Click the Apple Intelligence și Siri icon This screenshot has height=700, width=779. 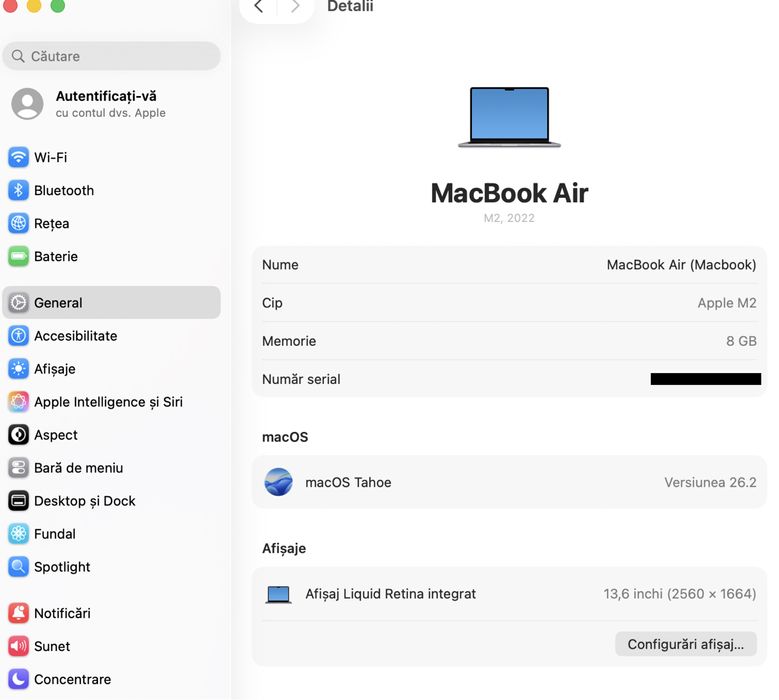click(18, 401)
